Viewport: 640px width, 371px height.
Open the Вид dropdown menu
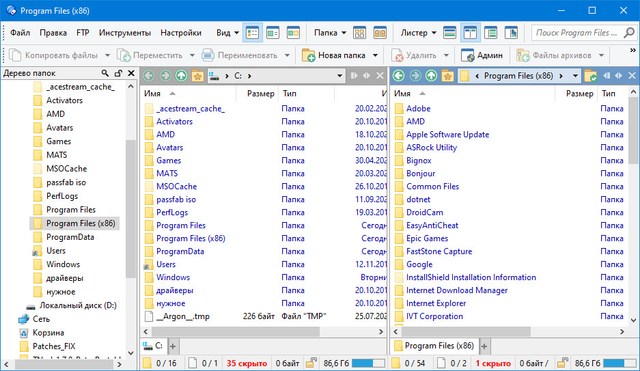tap(227, 33)
